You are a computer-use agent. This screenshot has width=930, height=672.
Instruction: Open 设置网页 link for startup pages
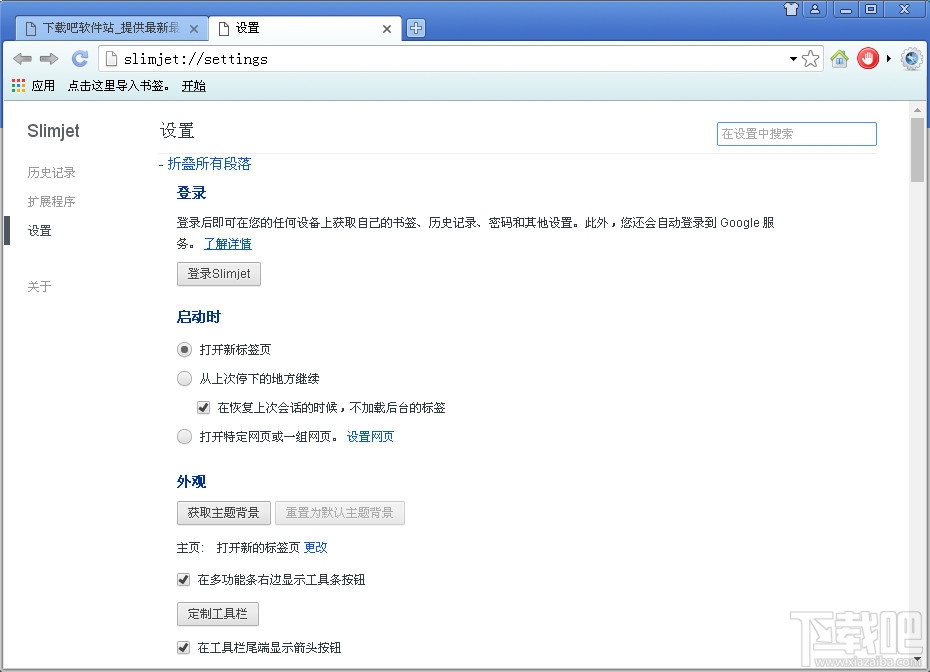tap(369, 436)
